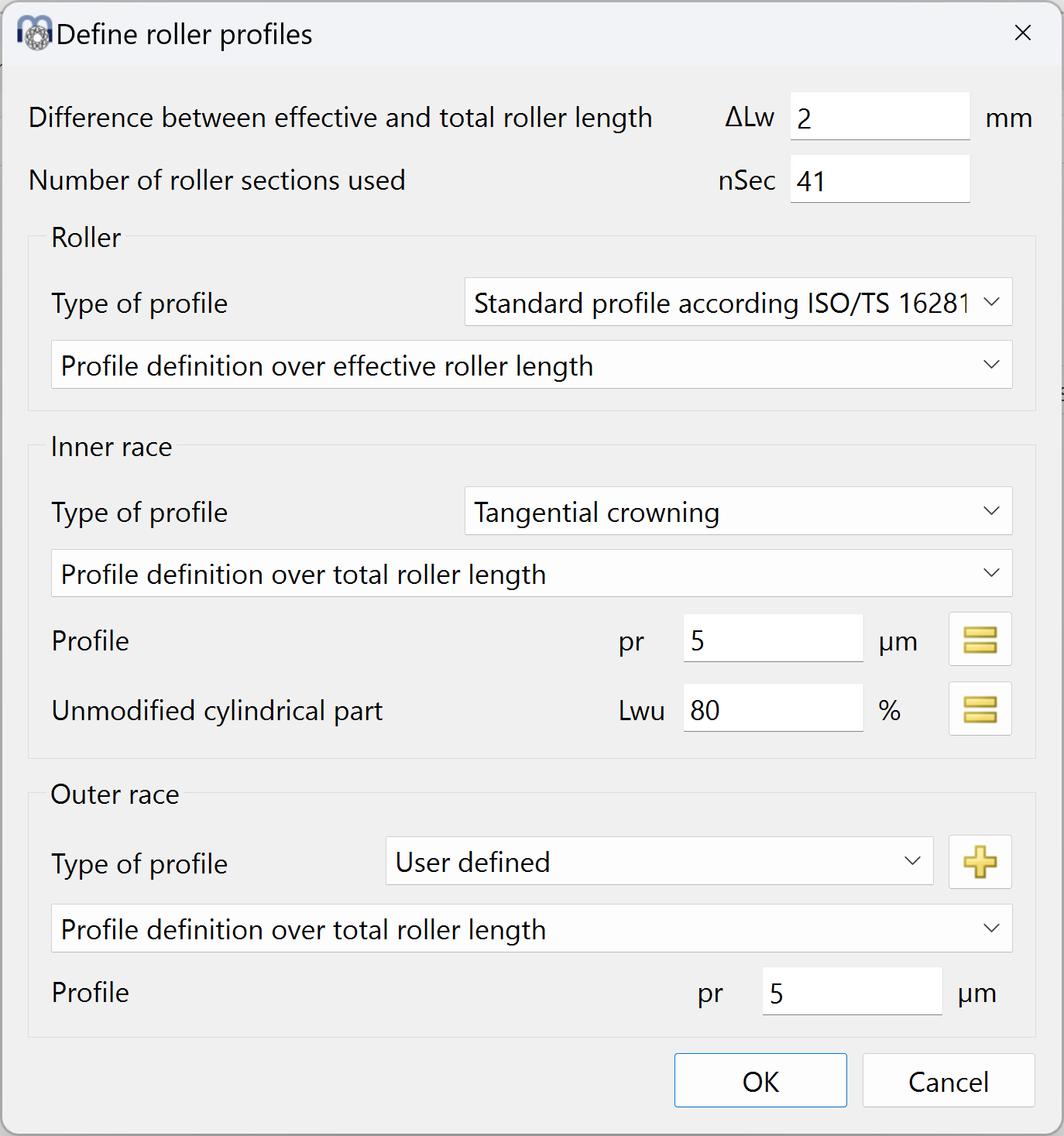This screenshot has width=1064, height=1136.
Task: Click the 'Inner race' group heading
Action: click(x=112, y=447)
